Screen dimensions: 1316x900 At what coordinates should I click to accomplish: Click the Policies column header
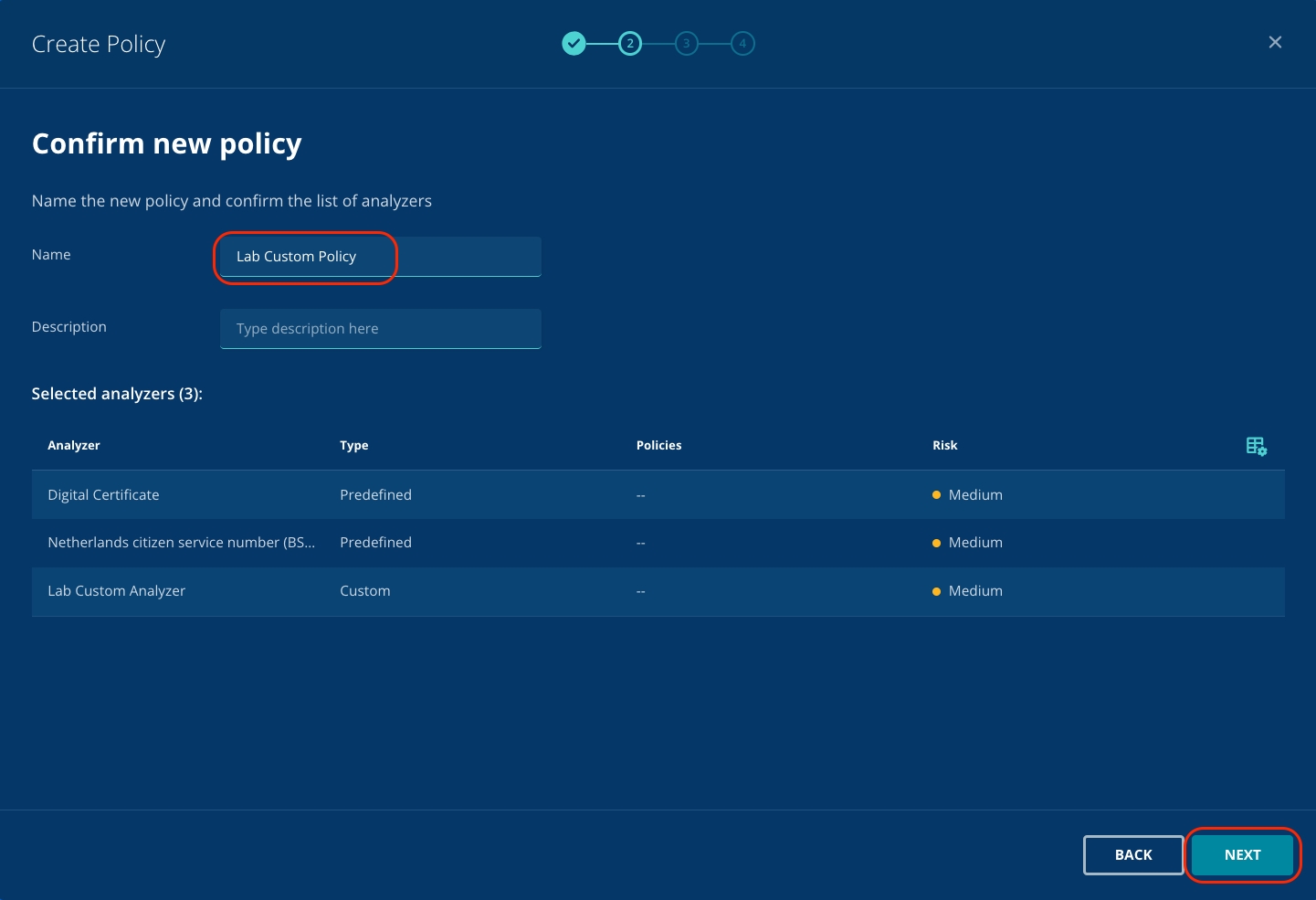click(658, 446)
